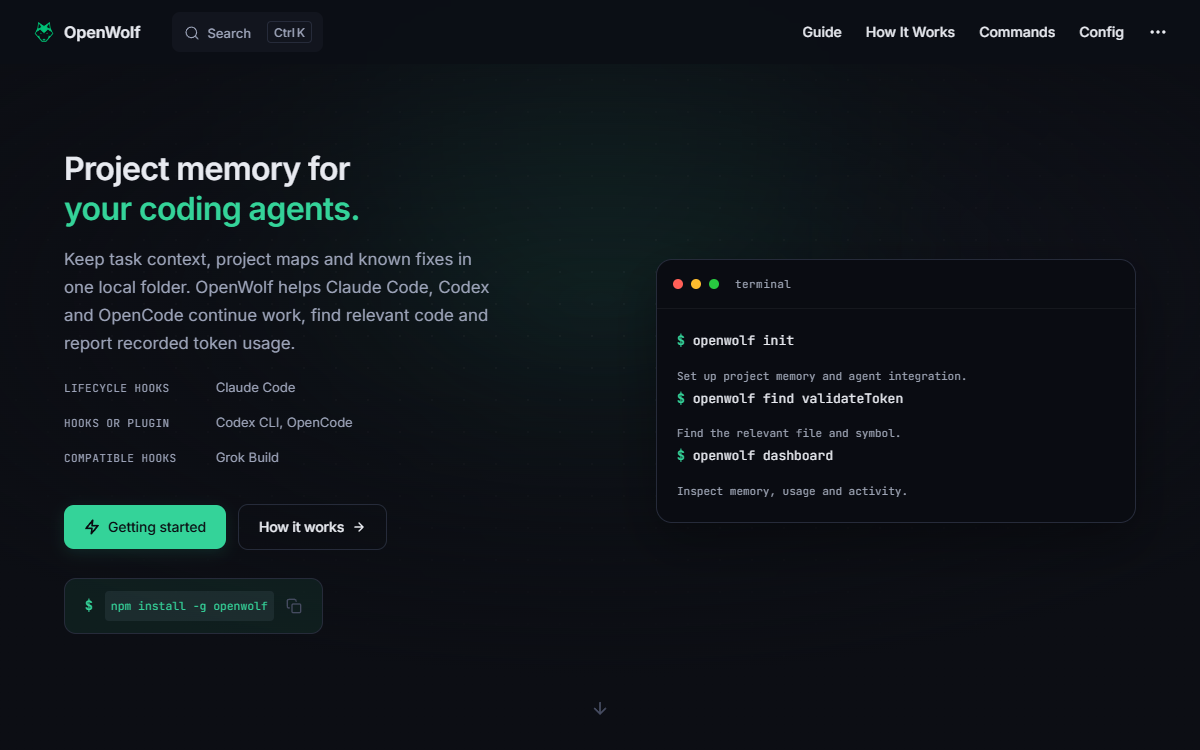Click the Codex CLI, OpenCode value
The image size is (1200, 750).
(x=284, y=423)
